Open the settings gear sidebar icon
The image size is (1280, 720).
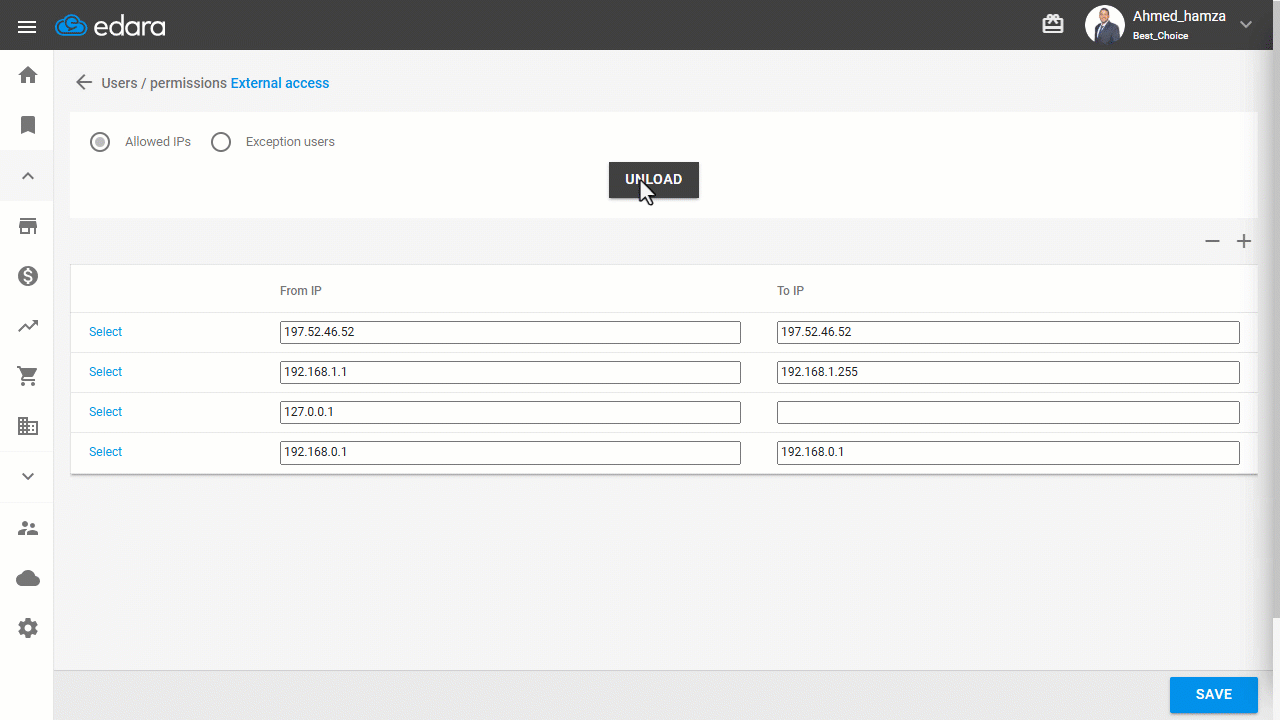(28, 628)
